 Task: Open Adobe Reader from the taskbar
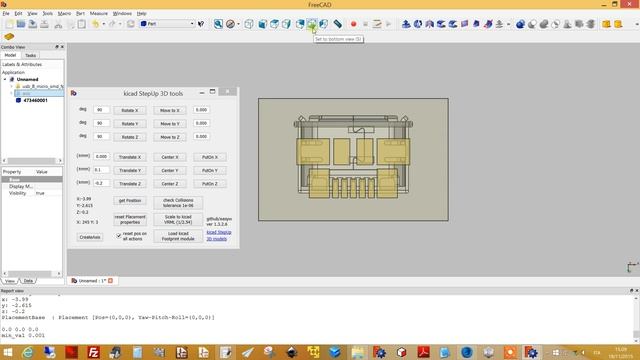coord(423,352)
